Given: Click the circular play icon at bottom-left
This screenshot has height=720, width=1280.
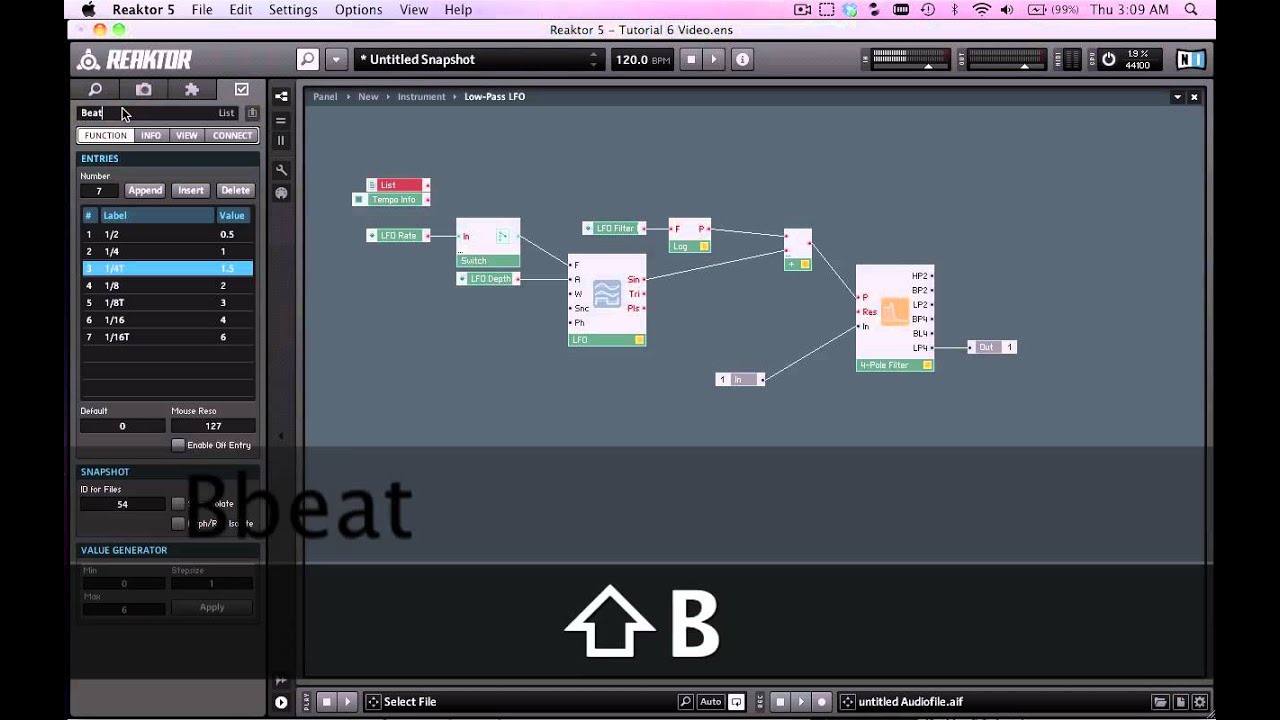Looking at the screenshot, I should pyautogui.click(x=281, y=702).
